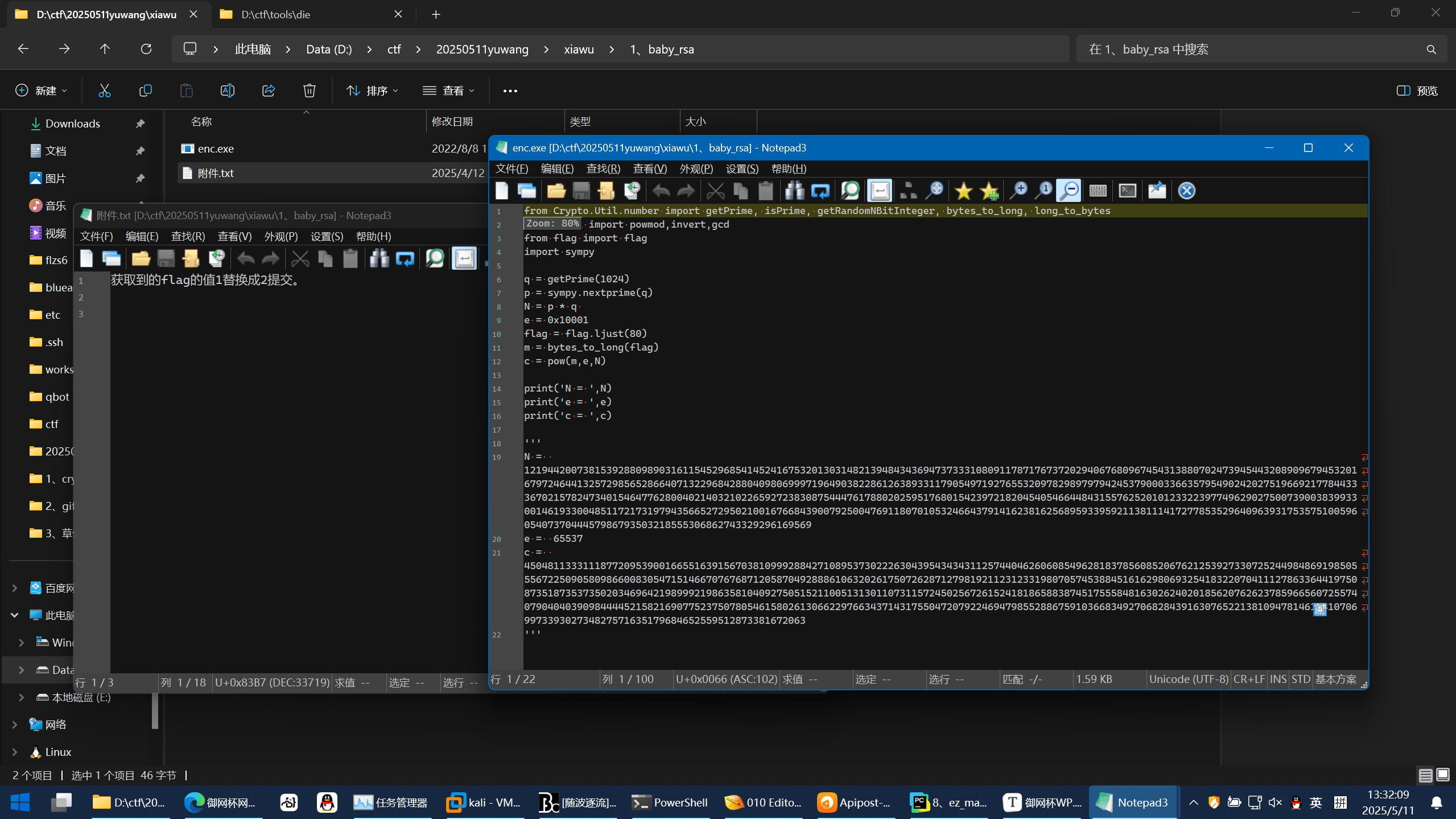Toggle the 预览 preview pane button

[1417, 90]
